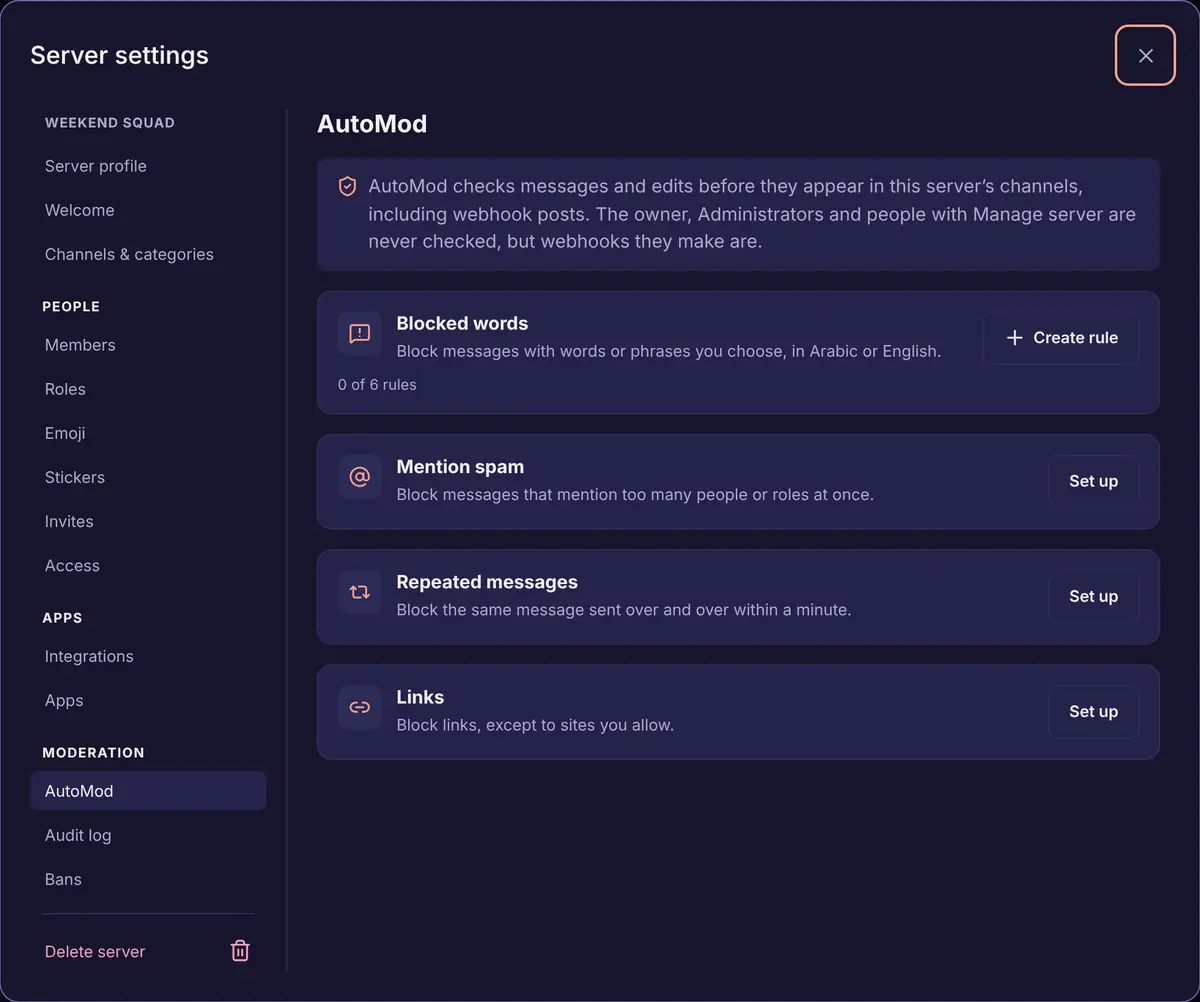Click the AutoMod page heading
The width and height of the screenshot is (1200, 1002).
coord(372,124)
